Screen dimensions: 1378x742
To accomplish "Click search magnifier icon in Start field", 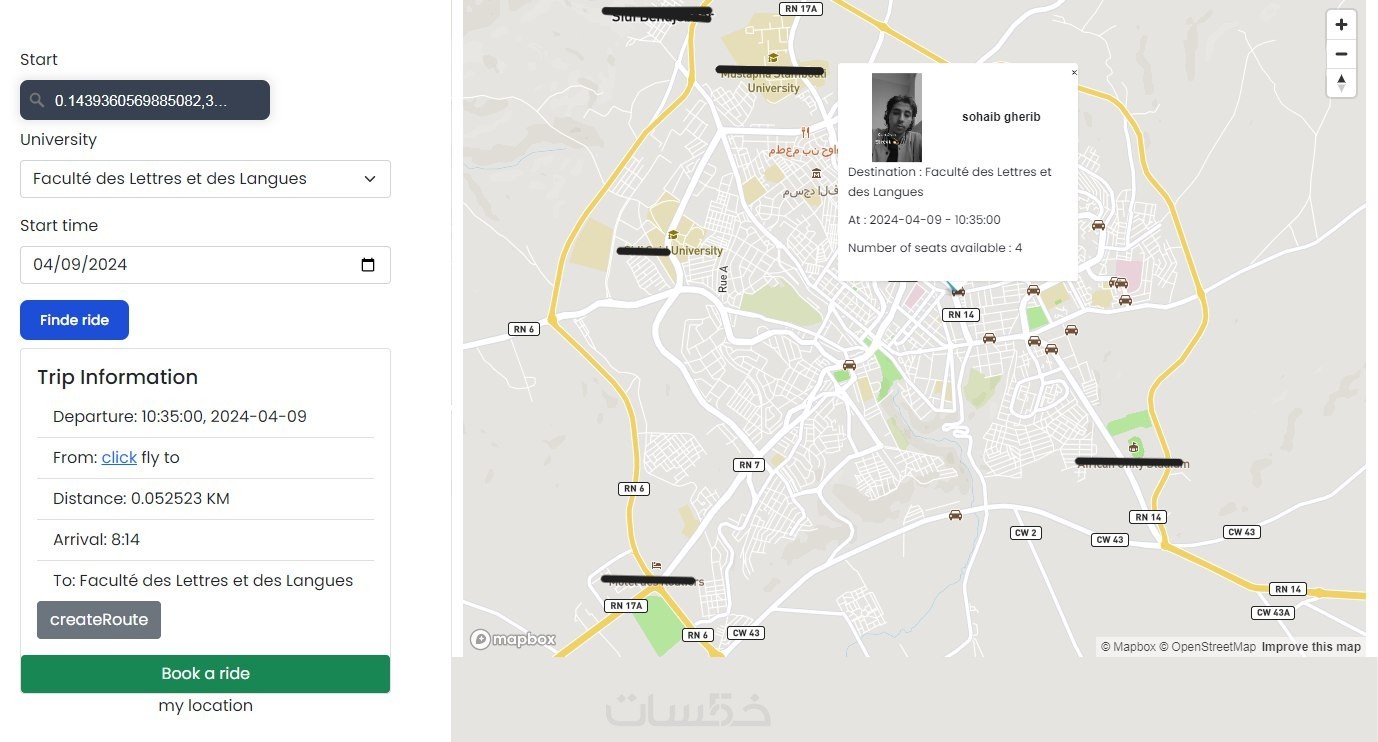I will 37,100.
